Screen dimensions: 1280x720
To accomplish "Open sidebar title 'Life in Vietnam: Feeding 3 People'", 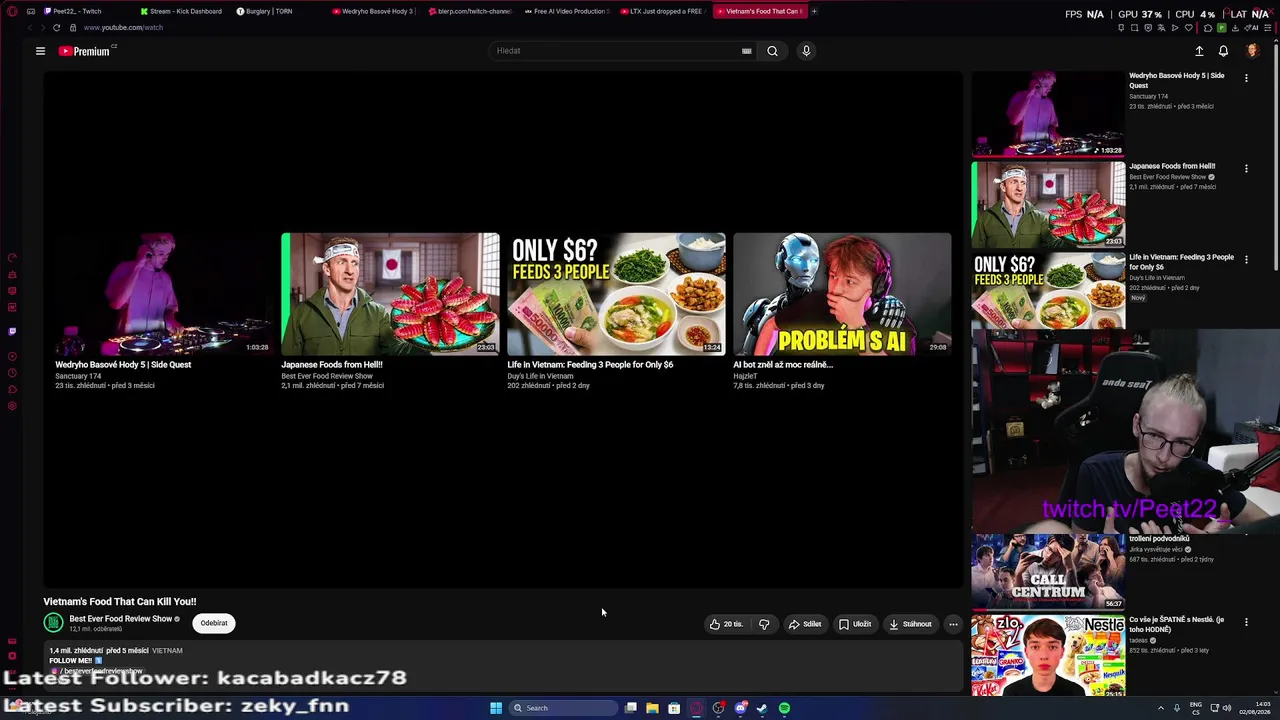I will [1181, 262].
